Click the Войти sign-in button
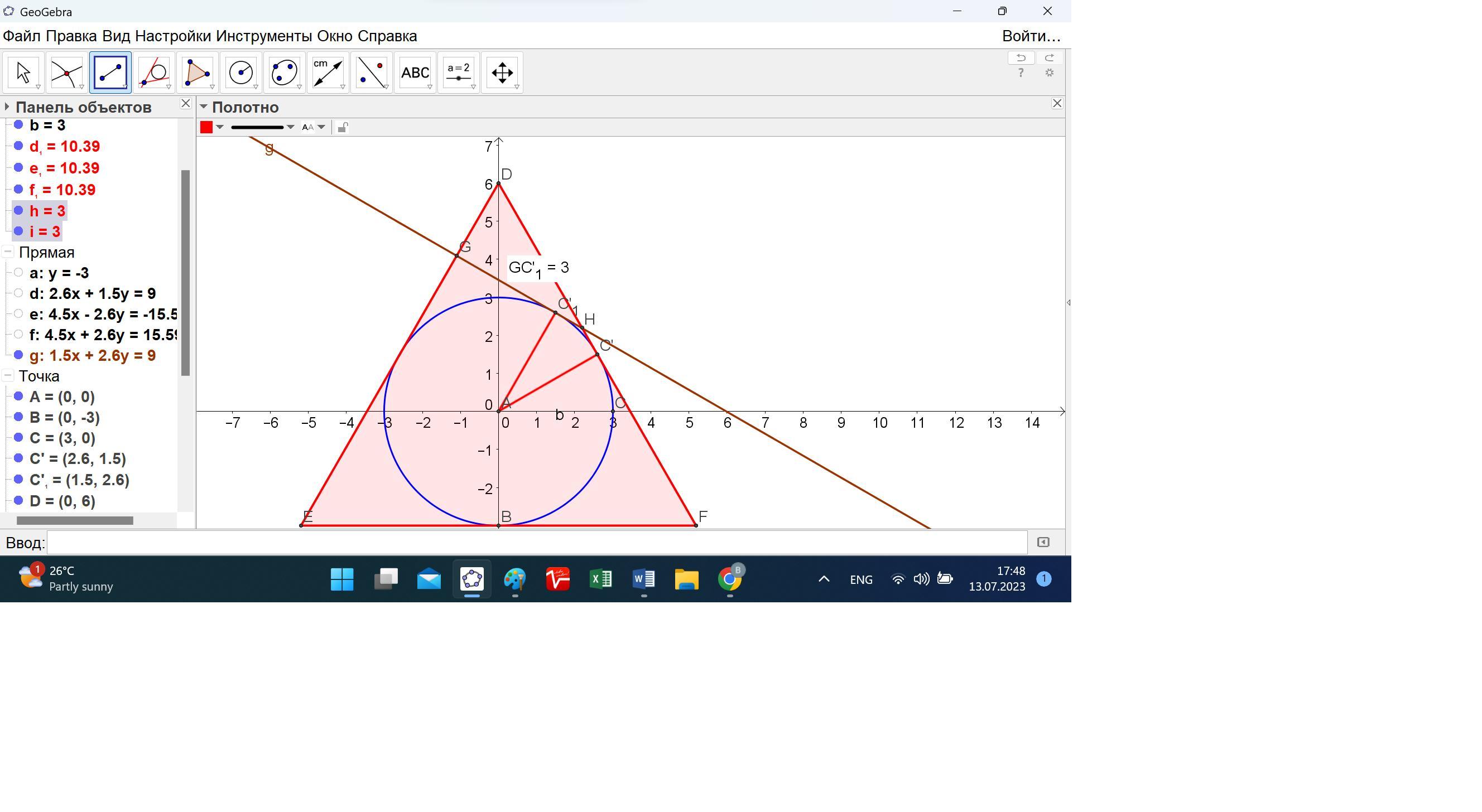The width and height of the screenshot is (1482, 812). tap(1031, 36)
